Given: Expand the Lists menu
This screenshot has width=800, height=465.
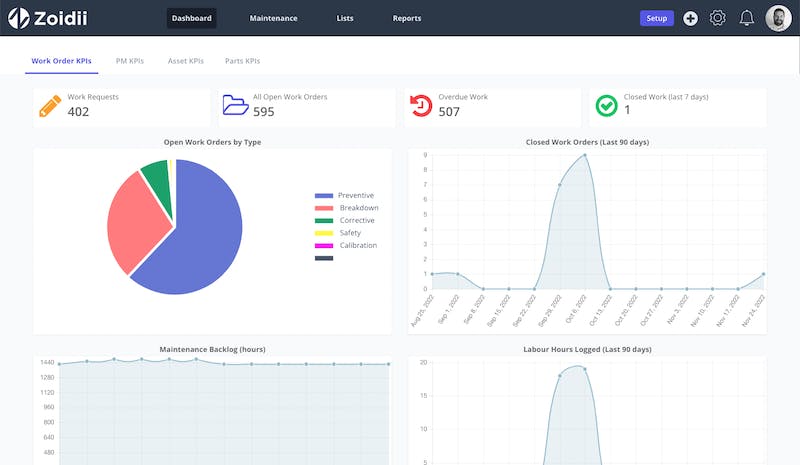Looking at the screenshot, I should (x=345, y=18).
